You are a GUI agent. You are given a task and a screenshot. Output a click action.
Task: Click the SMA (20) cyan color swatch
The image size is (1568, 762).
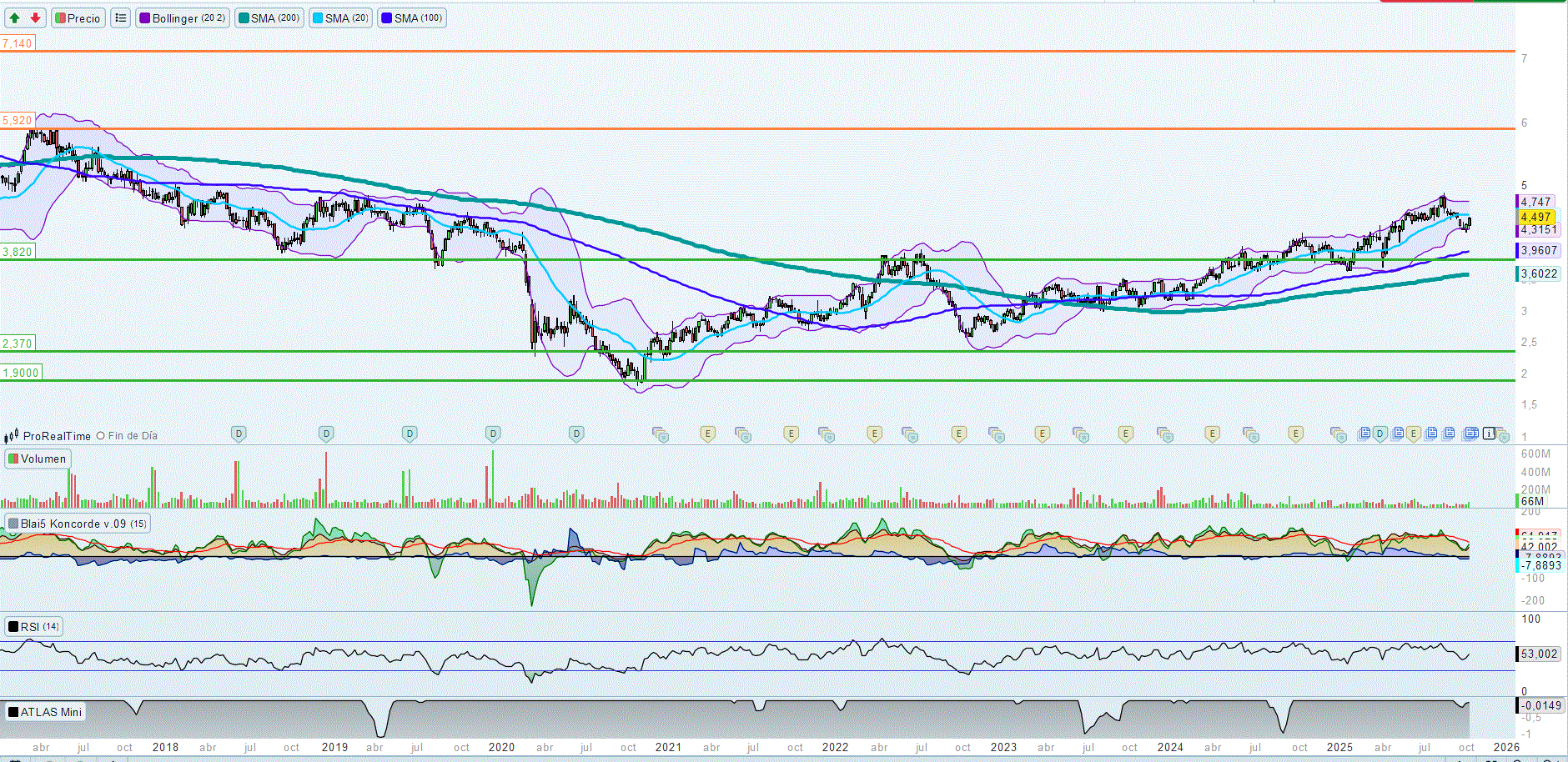pos(318,18)
